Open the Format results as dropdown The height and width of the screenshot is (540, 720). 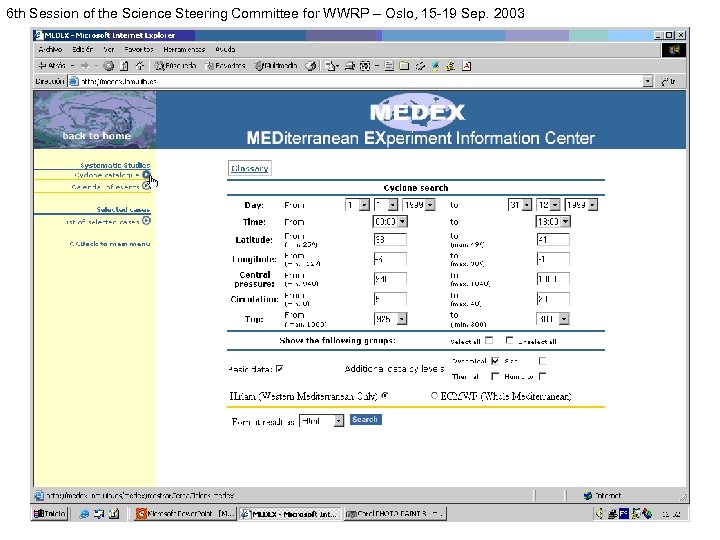321,421
